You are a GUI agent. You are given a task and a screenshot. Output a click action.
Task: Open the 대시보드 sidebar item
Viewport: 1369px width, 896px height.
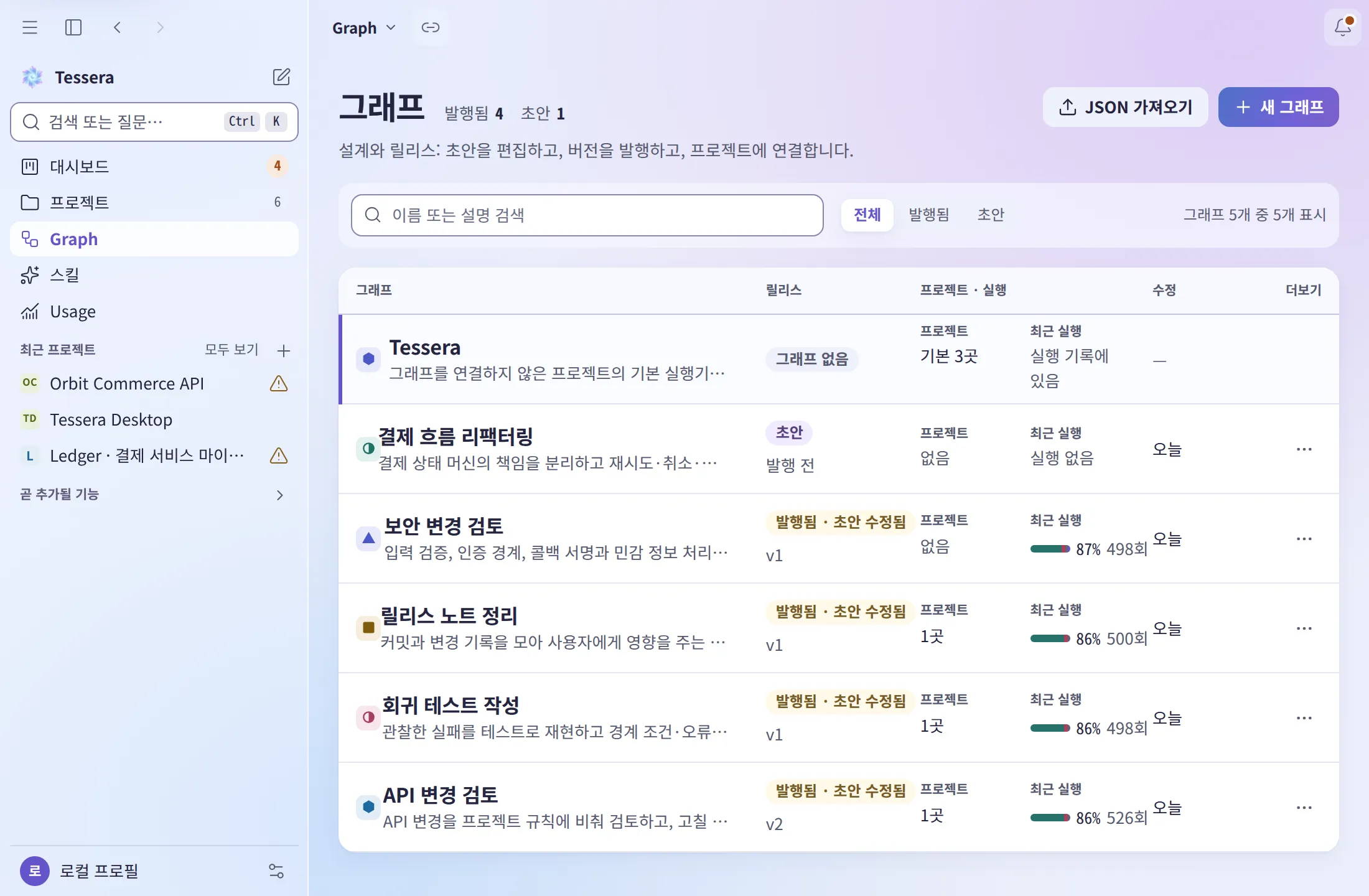(x=154, y=166)
